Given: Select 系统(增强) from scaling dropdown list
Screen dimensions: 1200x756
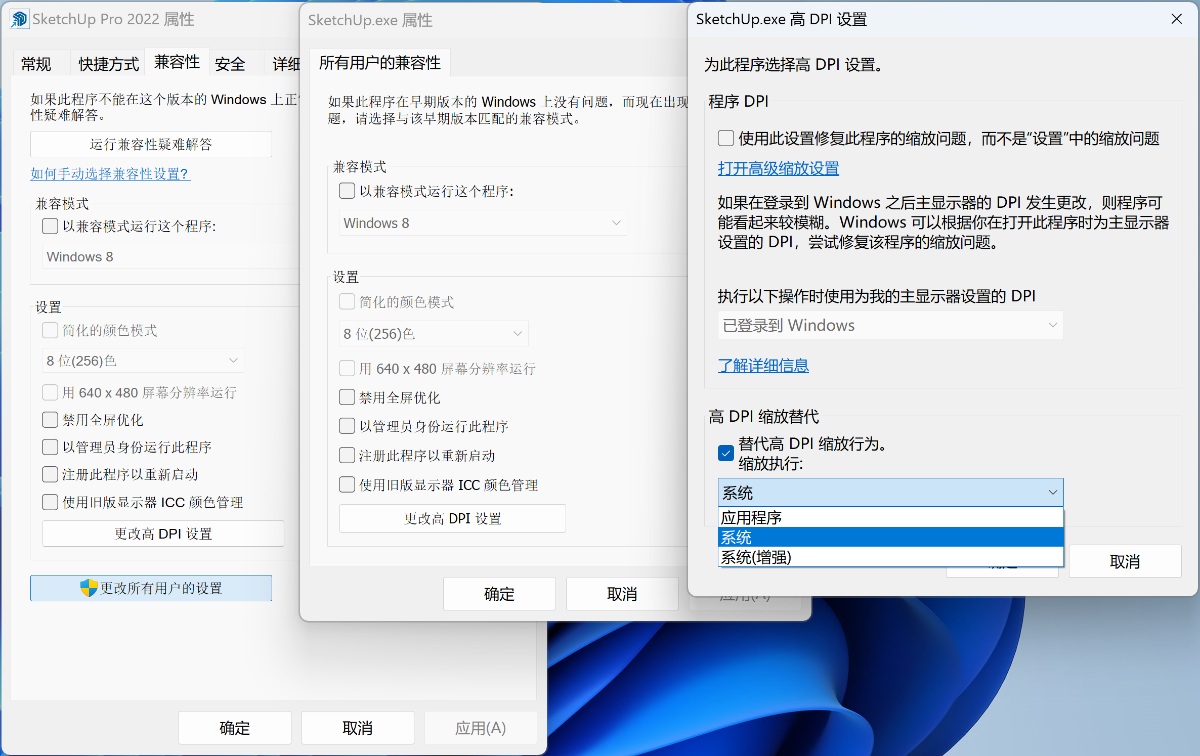Looking at the screenshot, I should 890,557.
